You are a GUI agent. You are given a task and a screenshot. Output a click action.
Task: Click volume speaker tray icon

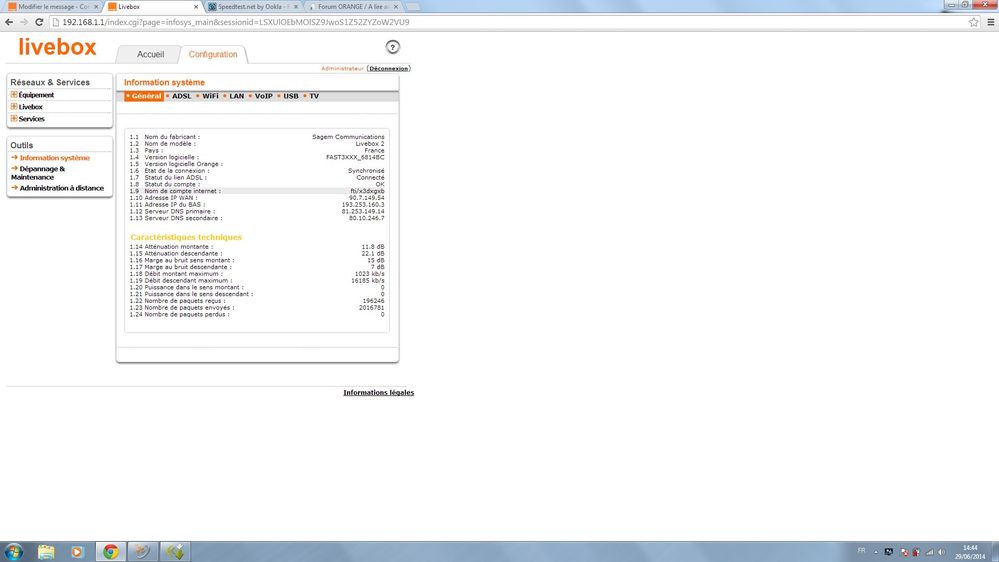pos(942,552)
